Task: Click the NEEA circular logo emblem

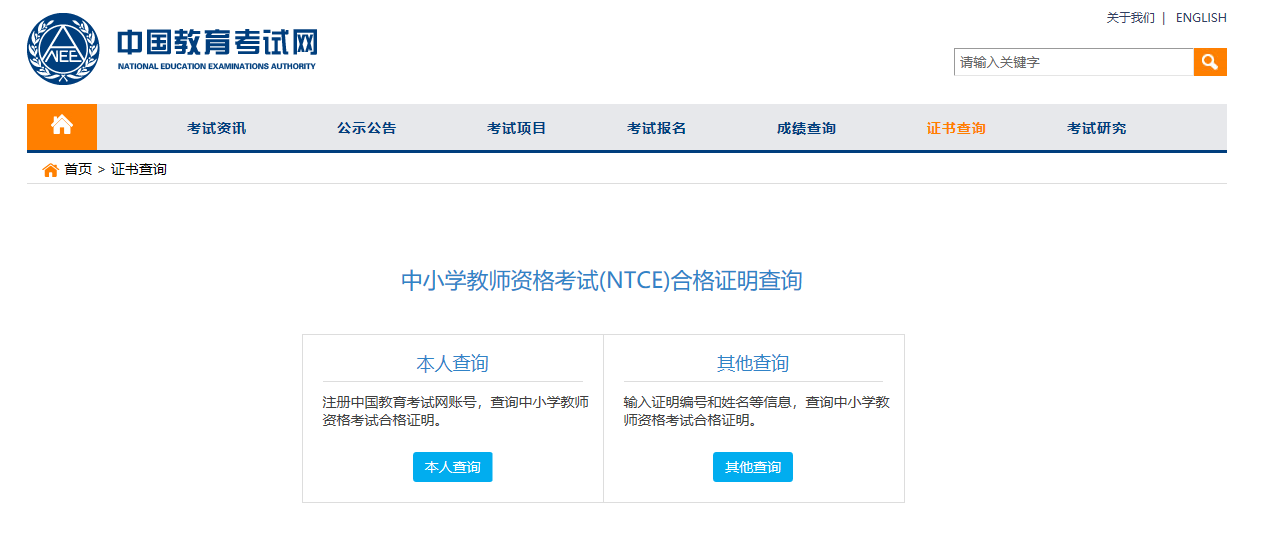Action: point(63,49)
